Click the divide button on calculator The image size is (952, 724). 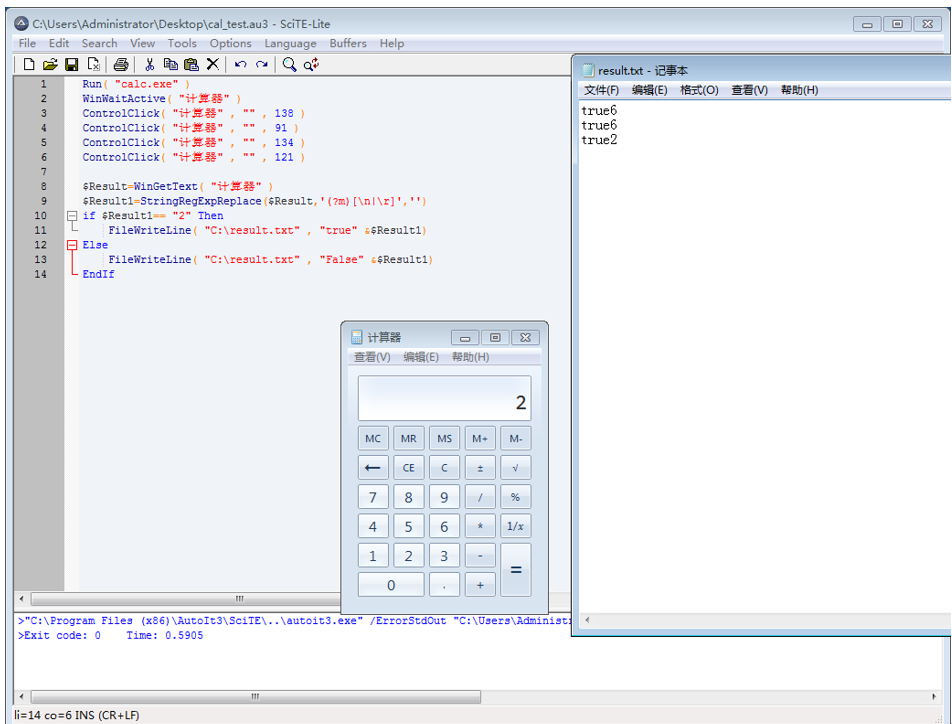pos(480,497)
